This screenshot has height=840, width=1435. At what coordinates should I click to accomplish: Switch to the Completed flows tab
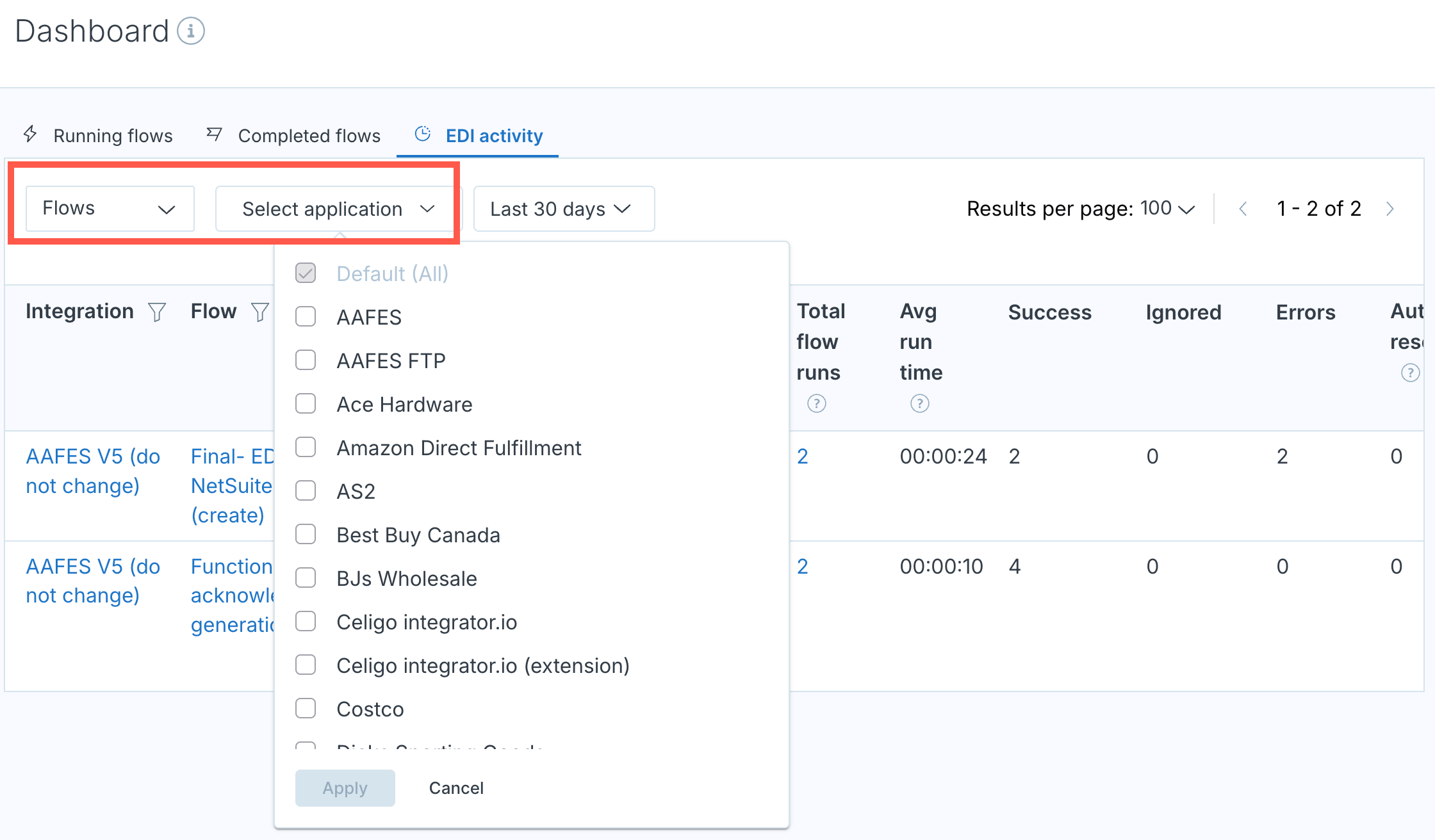click(x=293, y=135)
